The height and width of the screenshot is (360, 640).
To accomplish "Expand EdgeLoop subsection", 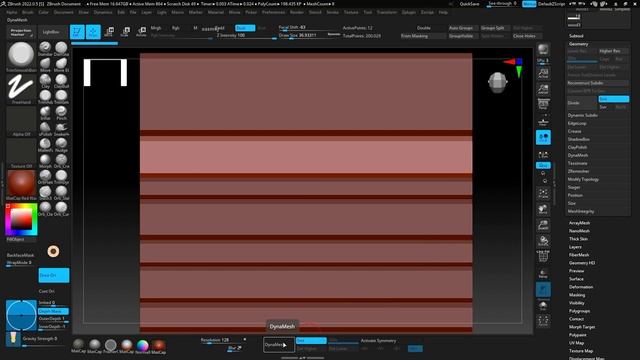I will click(577, 123).
